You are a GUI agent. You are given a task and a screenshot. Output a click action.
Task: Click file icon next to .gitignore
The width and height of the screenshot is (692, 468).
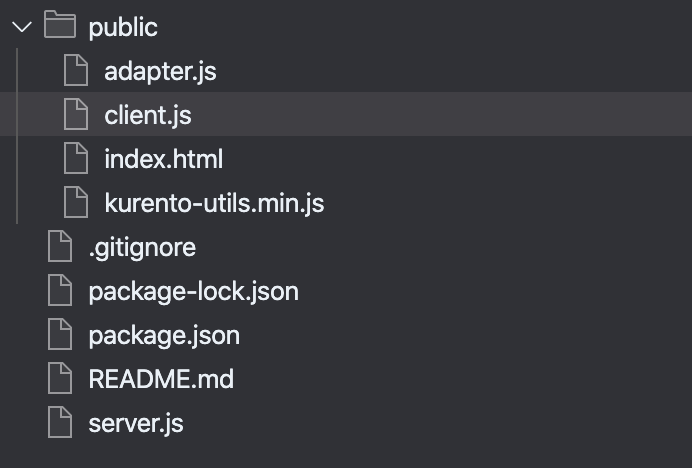pos(60,246)
